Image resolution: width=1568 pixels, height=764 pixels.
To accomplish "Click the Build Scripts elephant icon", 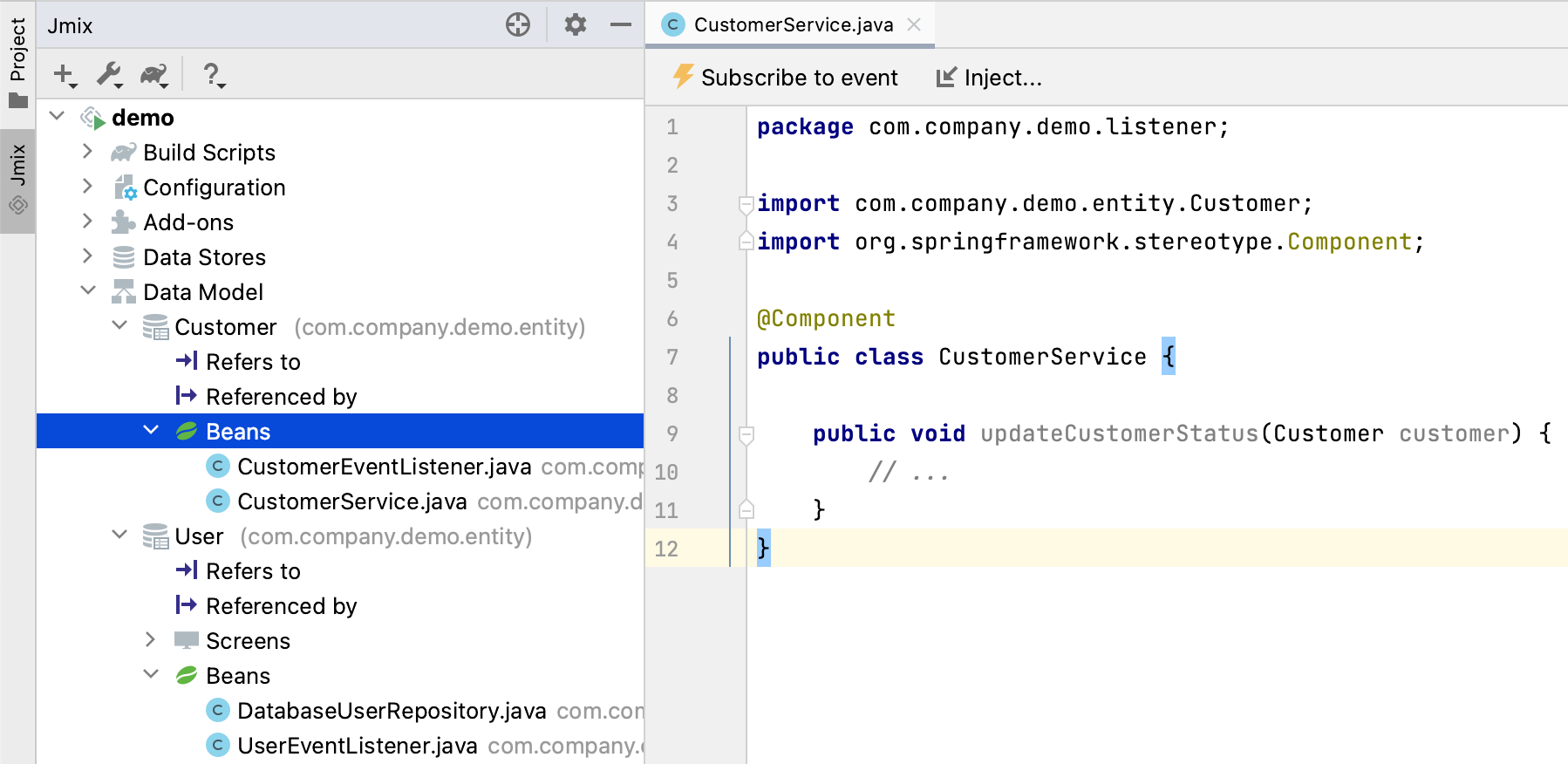I will (x=124, y=153).
